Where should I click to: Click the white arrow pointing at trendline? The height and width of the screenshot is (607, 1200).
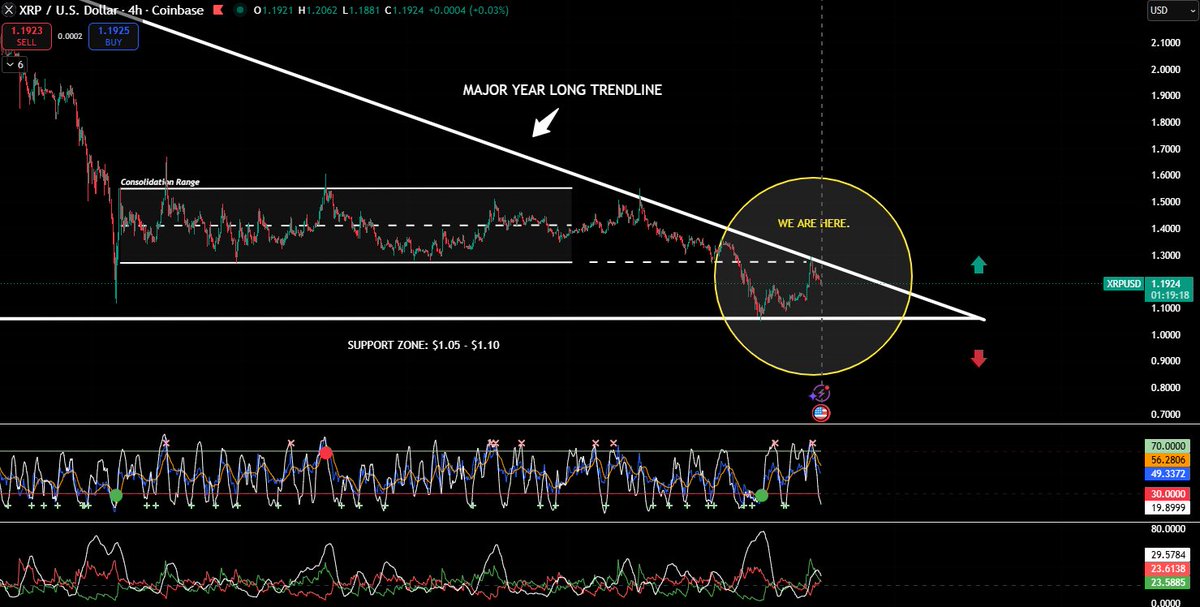[x=544, y=125]
